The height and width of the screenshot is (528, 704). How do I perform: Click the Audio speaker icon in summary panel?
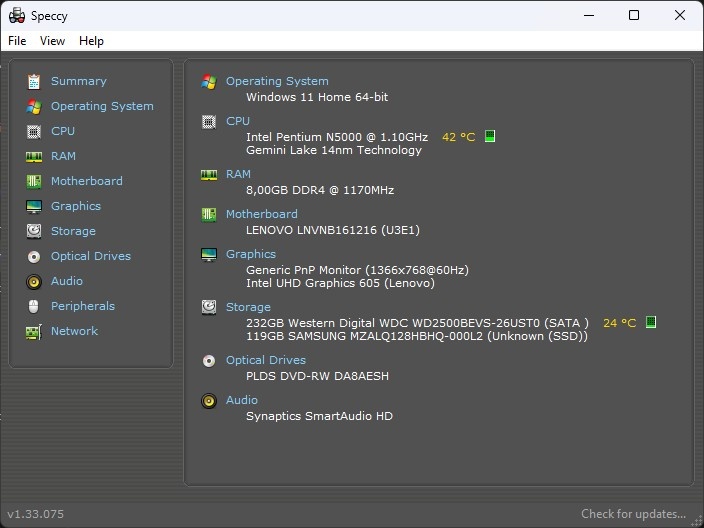coord(209,400)
